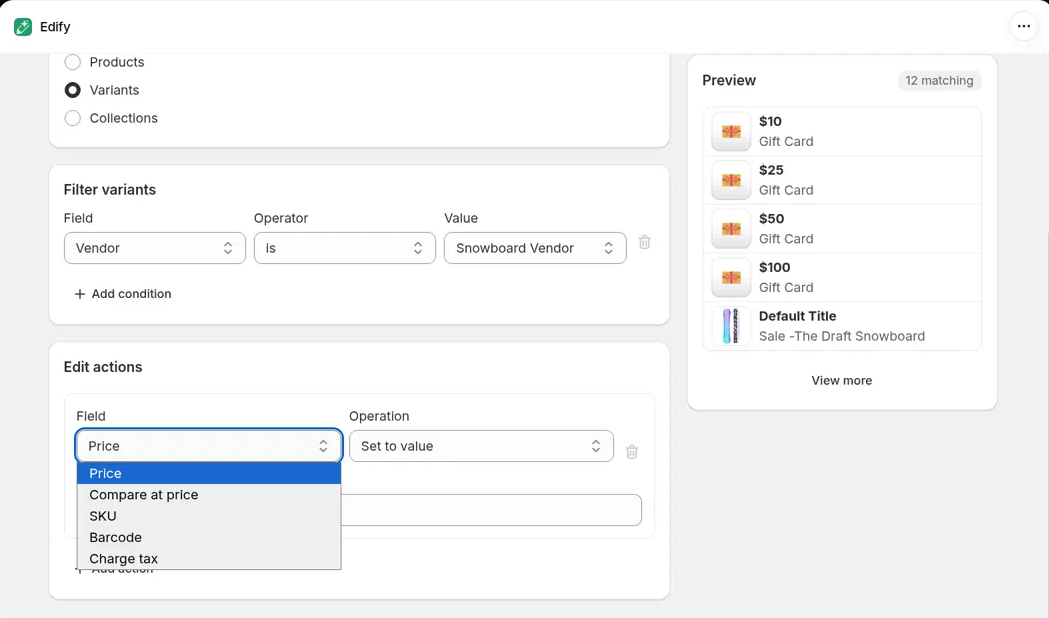Viewport: 1049px width, 618px height.
Task: Choose Barcode from the field list
Action: [209, 538]
